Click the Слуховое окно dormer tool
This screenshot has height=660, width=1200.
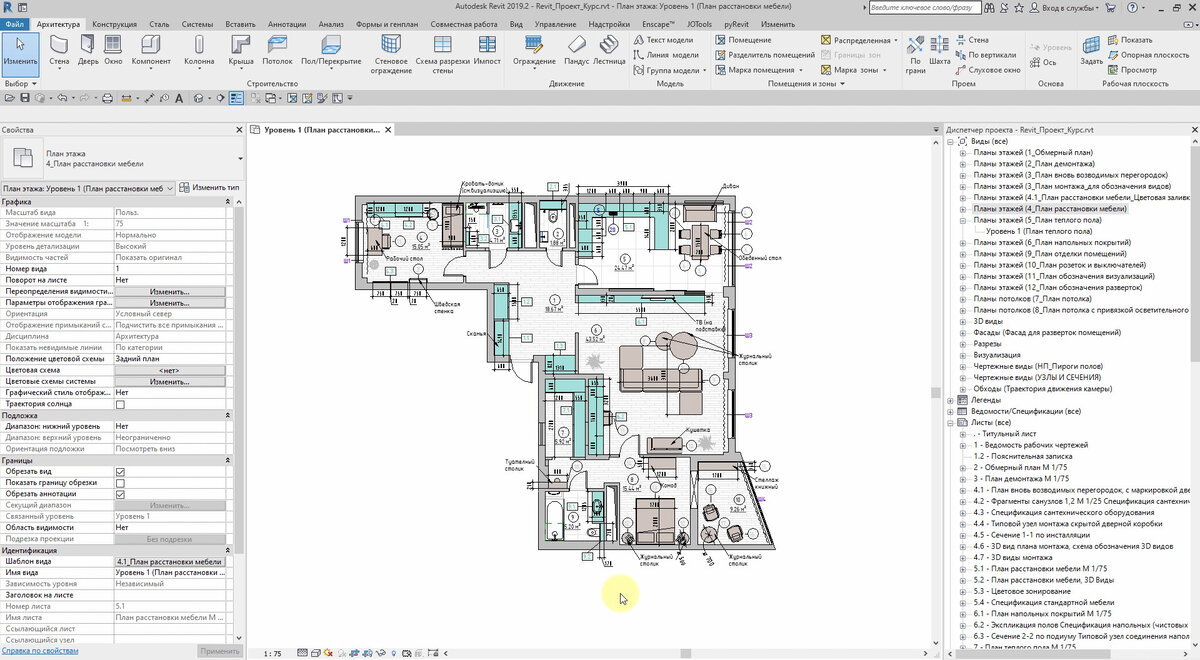[x=987, y=70]
